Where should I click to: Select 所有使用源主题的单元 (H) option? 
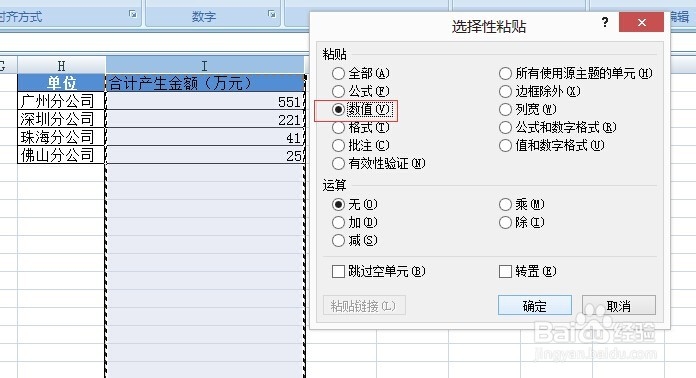click(x=576, y=73)
